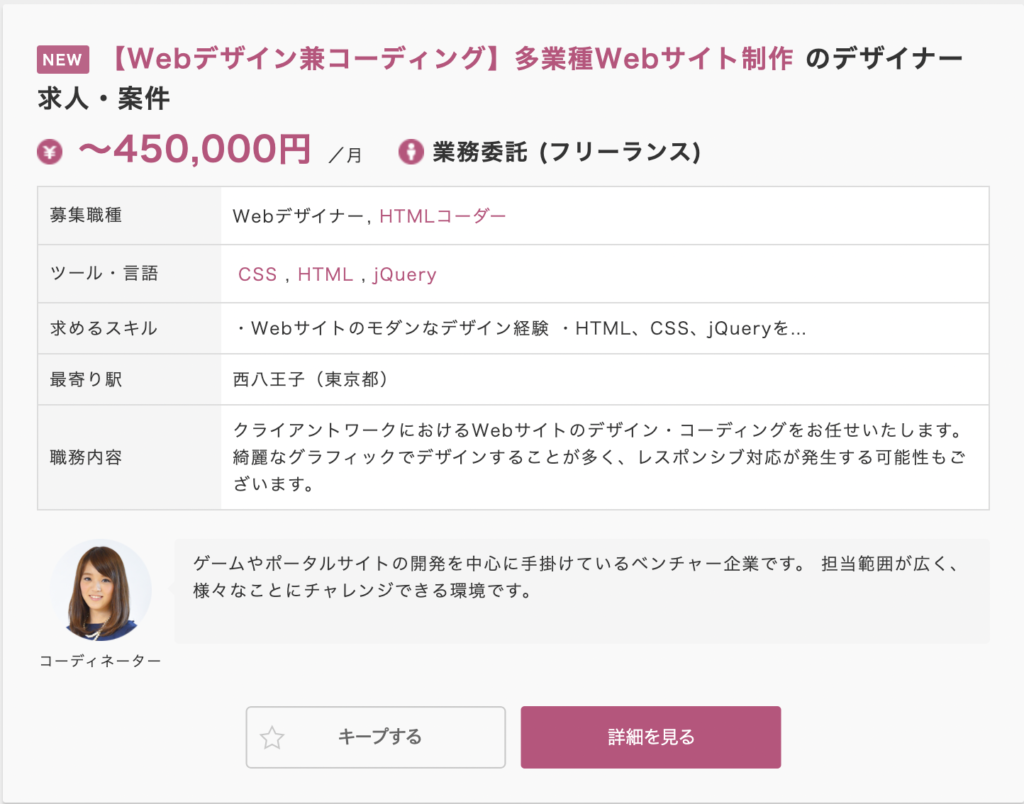Click the 職務内容 job description paragraph
The height and width of the screenshot is (804, 1024).
597,458
